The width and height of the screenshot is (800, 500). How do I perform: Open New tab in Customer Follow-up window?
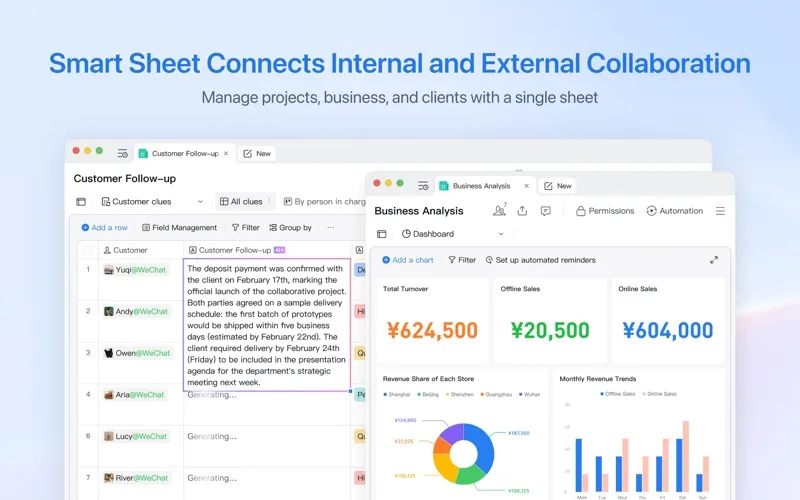pos(257,153)
